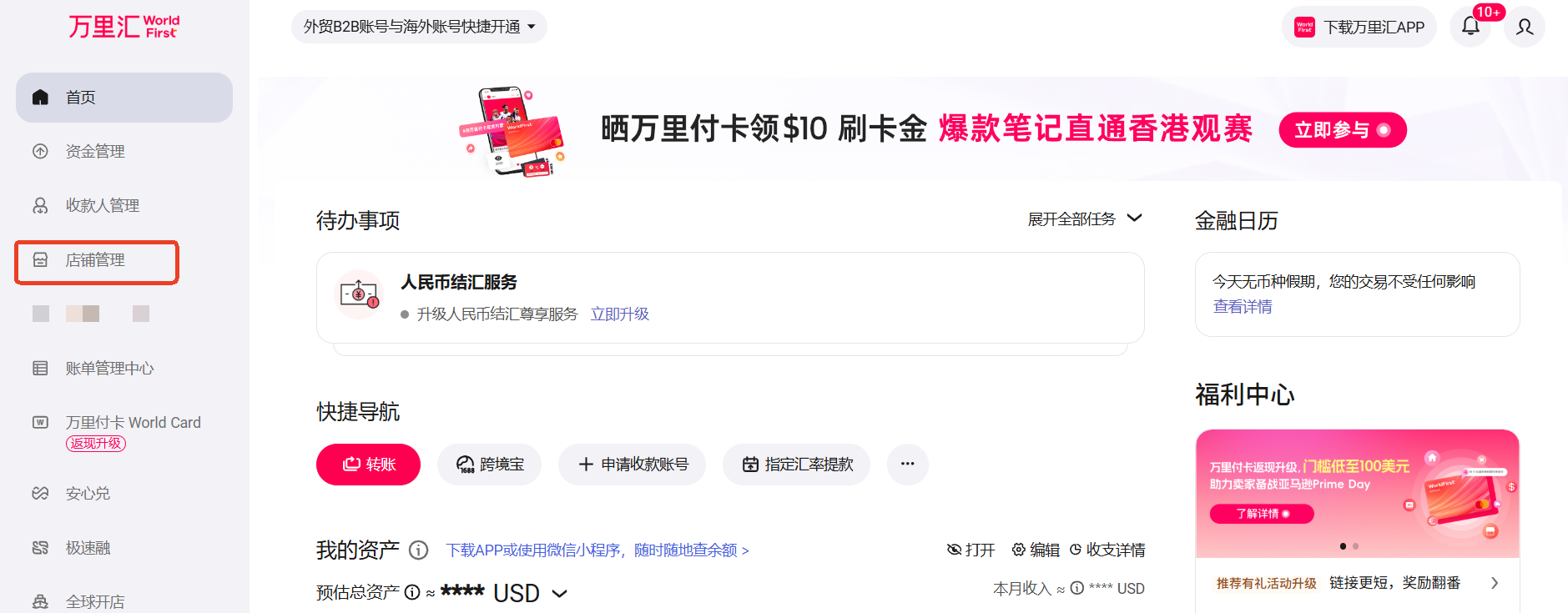The width and height of the screenshot is (1568, 613).
Task: Click the more options ellipsis button
Action: point(908,465)
